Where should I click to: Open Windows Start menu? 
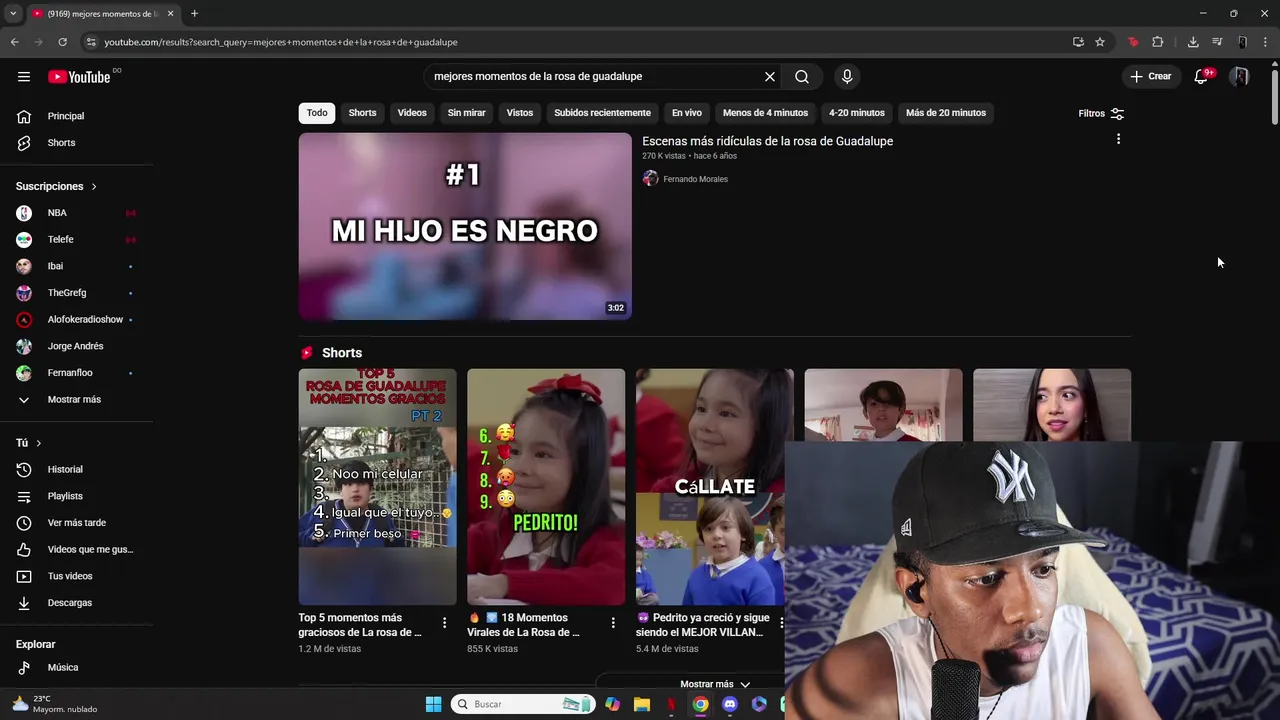click(433, 704)
